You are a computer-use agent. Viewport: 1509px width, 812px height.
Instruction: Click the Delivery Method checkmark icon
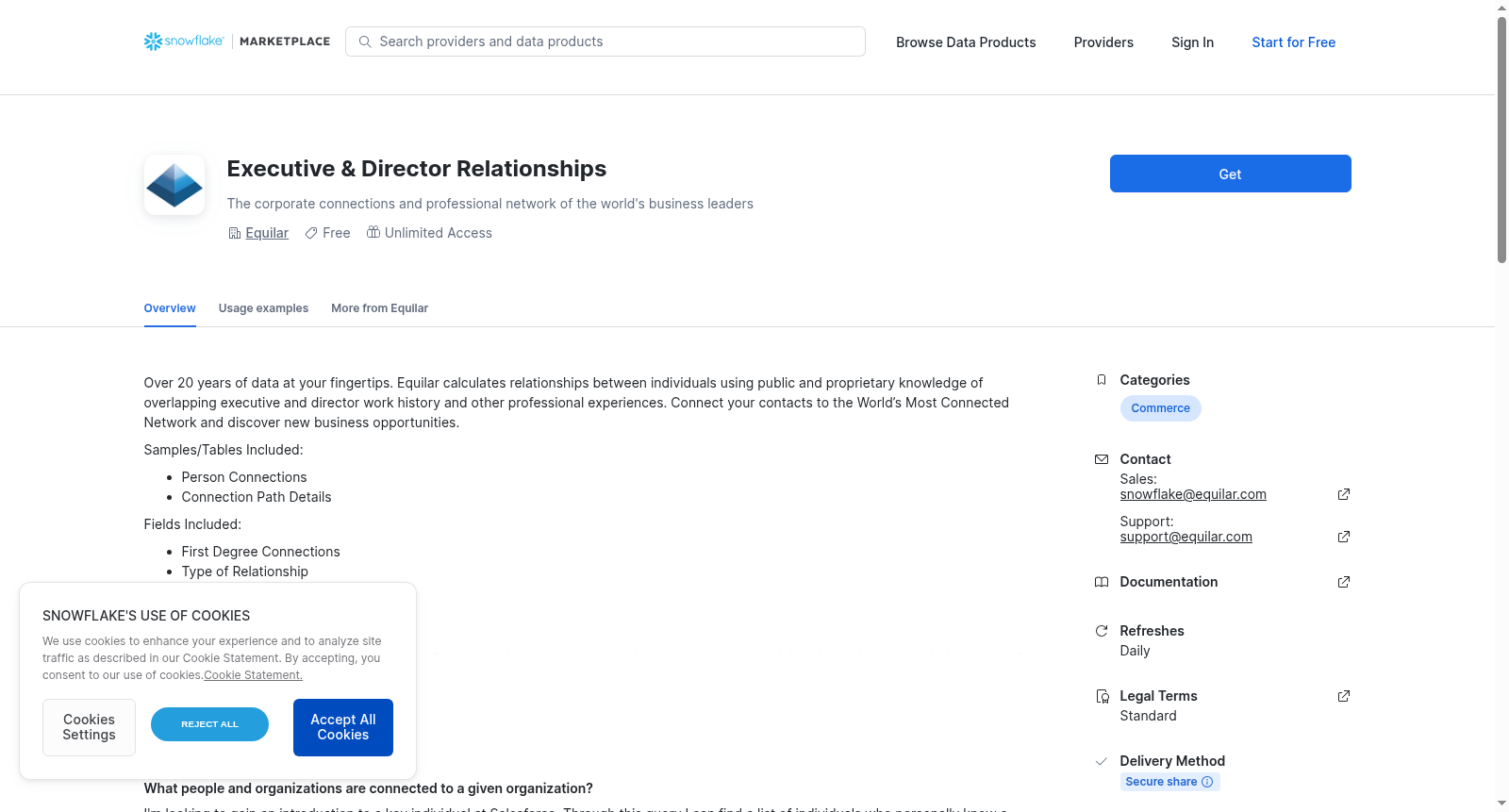[x=1102, y=761]
